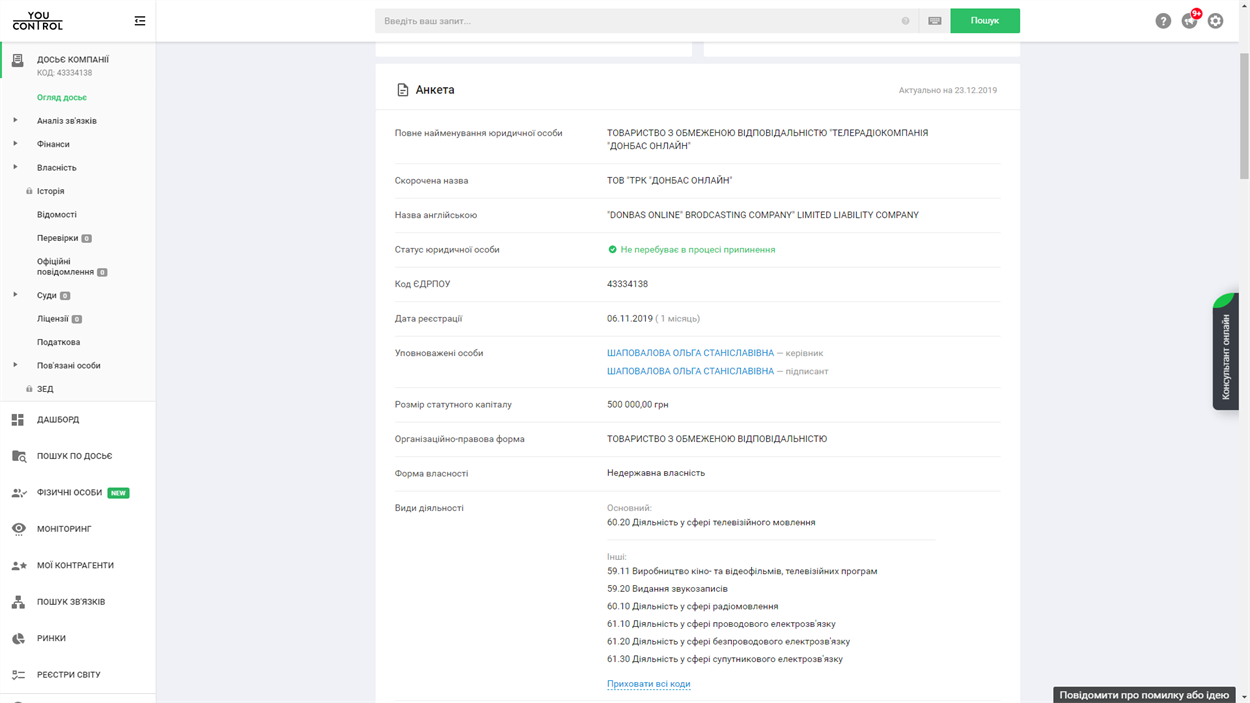The width and height of the screenshot is (1250, 703).
Task: Click the English name "DONBAS ONLINE" BRODCASTING COMPANY
Action: pyautogui.click(x=763, y=215)
